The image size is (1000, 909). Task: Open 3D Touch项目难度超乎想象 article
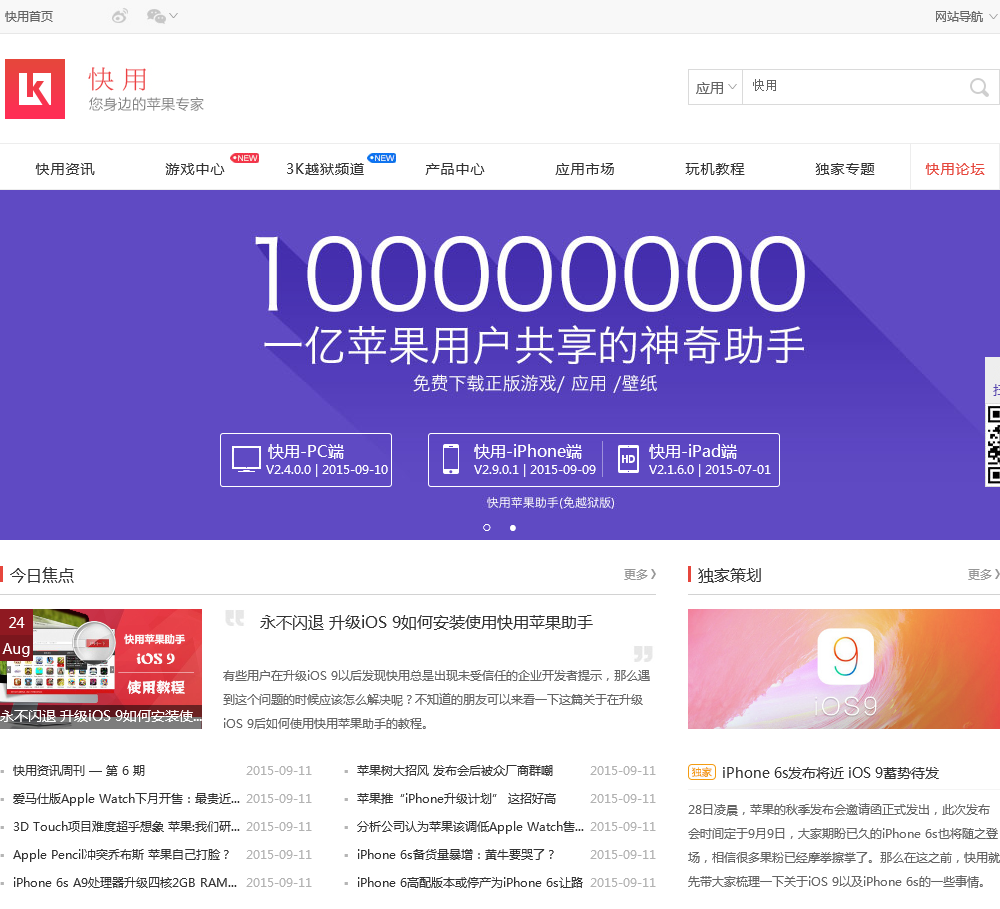(x=126, y=827)
